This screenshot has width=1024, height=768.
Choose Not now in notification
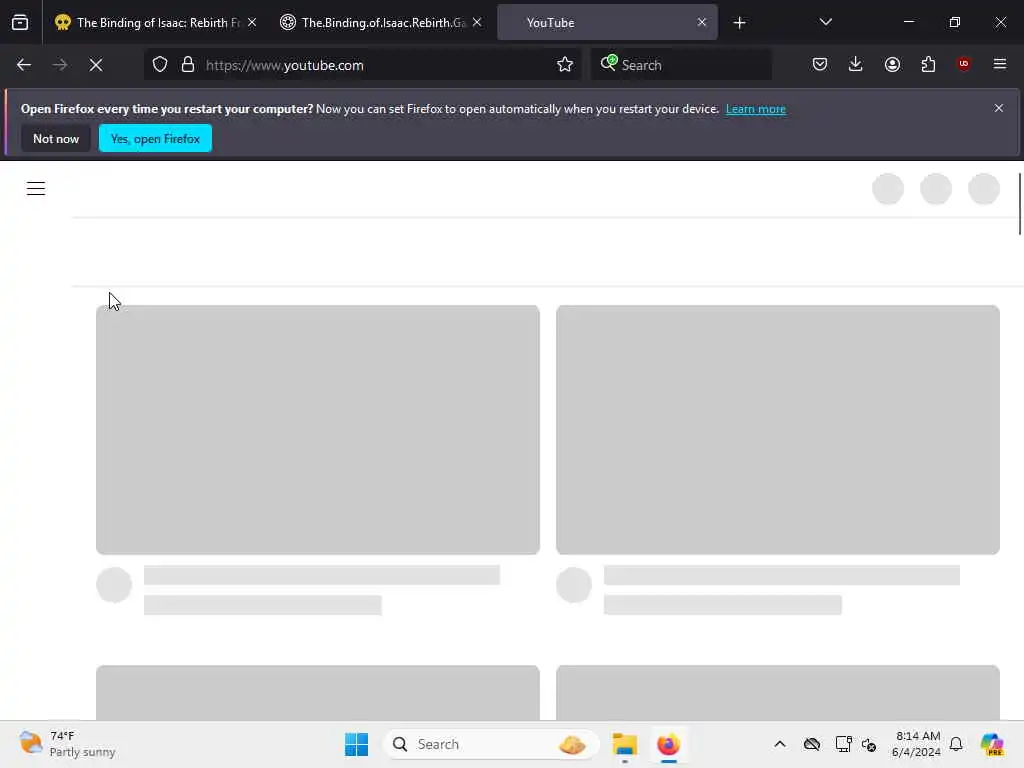(x=56, y=138)
